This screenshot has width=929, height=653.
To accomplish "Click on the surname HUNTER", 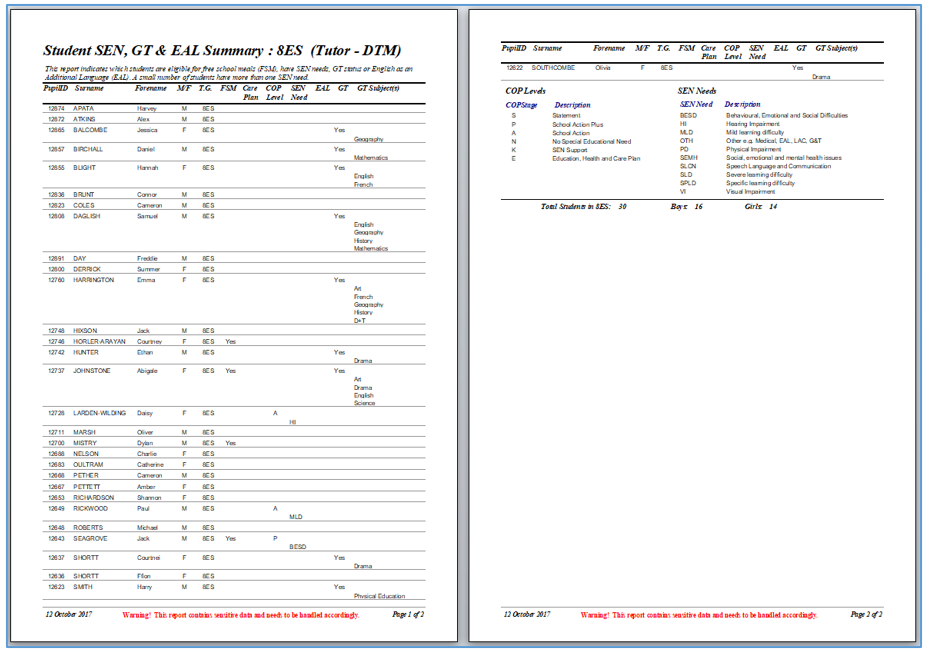I will (86, 353).
